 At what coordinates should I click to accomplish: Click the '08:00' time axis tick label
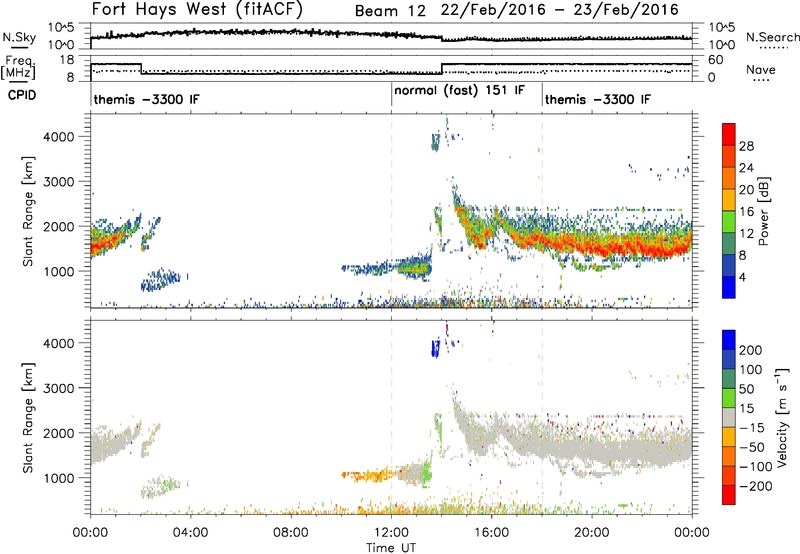pos(291,533)
